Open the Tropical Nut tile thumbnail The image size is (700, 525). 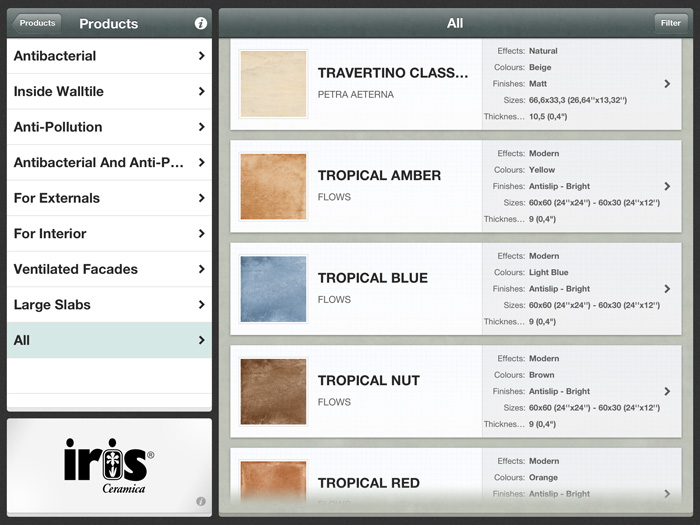pos(273,391)
